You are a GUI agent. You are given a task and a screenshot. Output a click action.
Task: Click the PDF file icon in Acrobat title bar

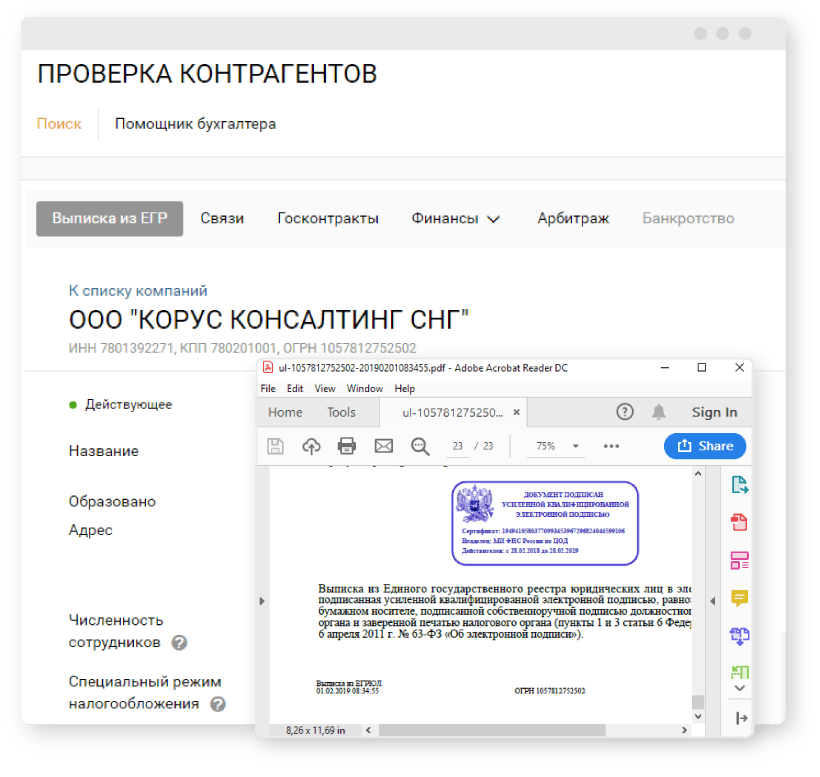(x=268, y=368)
